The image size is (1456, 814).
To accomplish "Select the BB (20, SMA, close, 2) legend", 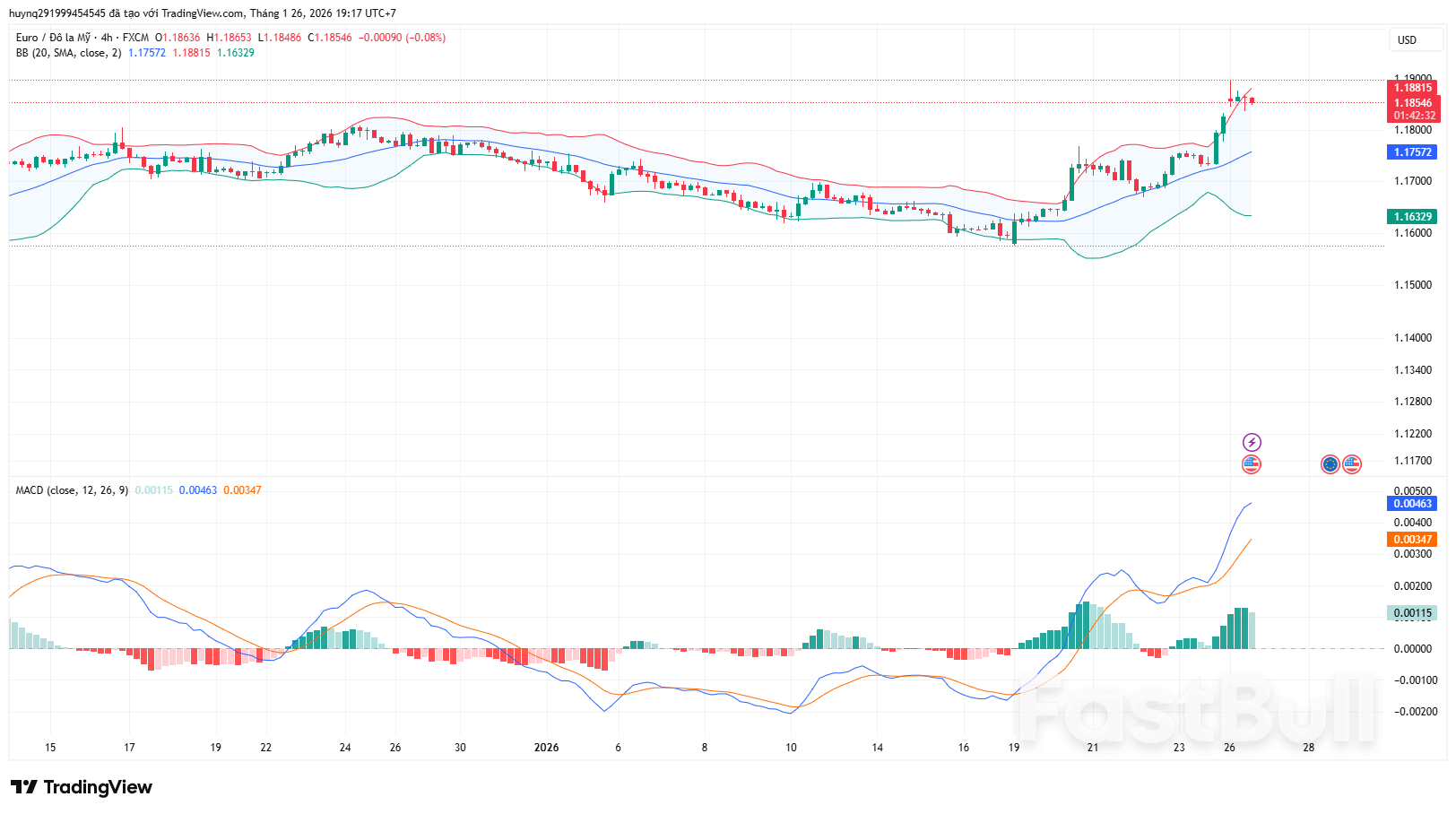I will [68, 53].
